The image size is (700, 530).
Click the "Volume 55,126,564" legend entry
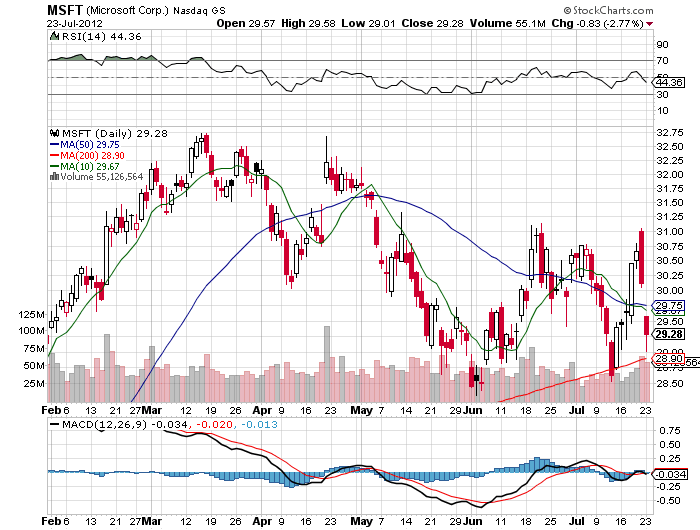pyautogui.click(x=101, y=176)
